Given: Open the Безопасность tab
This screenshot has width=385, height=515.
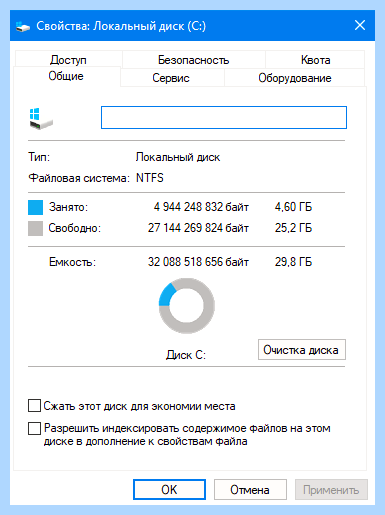Looking at the screenshot, I should click(x=193, y=60).
